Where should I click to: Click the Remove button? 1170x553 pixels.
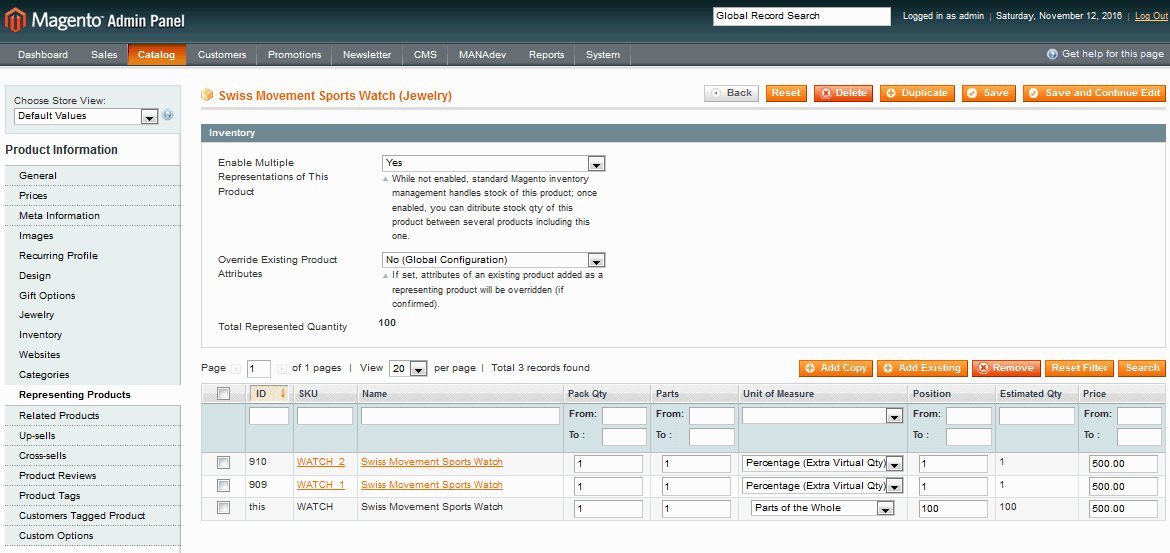1006,368
